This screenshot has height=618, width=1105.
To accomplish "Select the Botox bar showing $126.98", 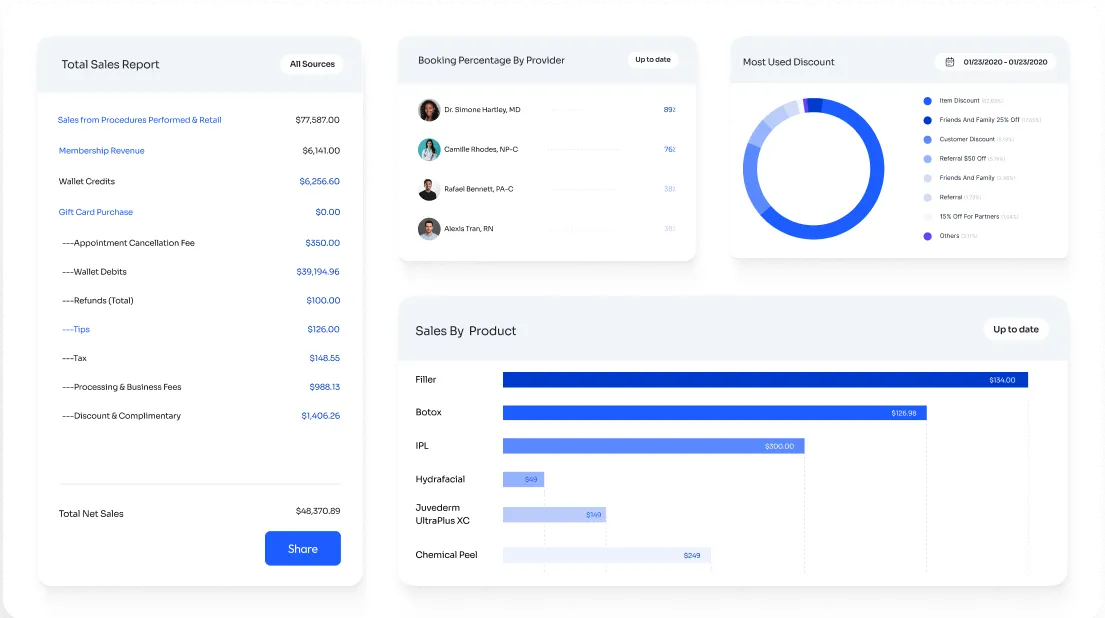I will coord(714,413).
